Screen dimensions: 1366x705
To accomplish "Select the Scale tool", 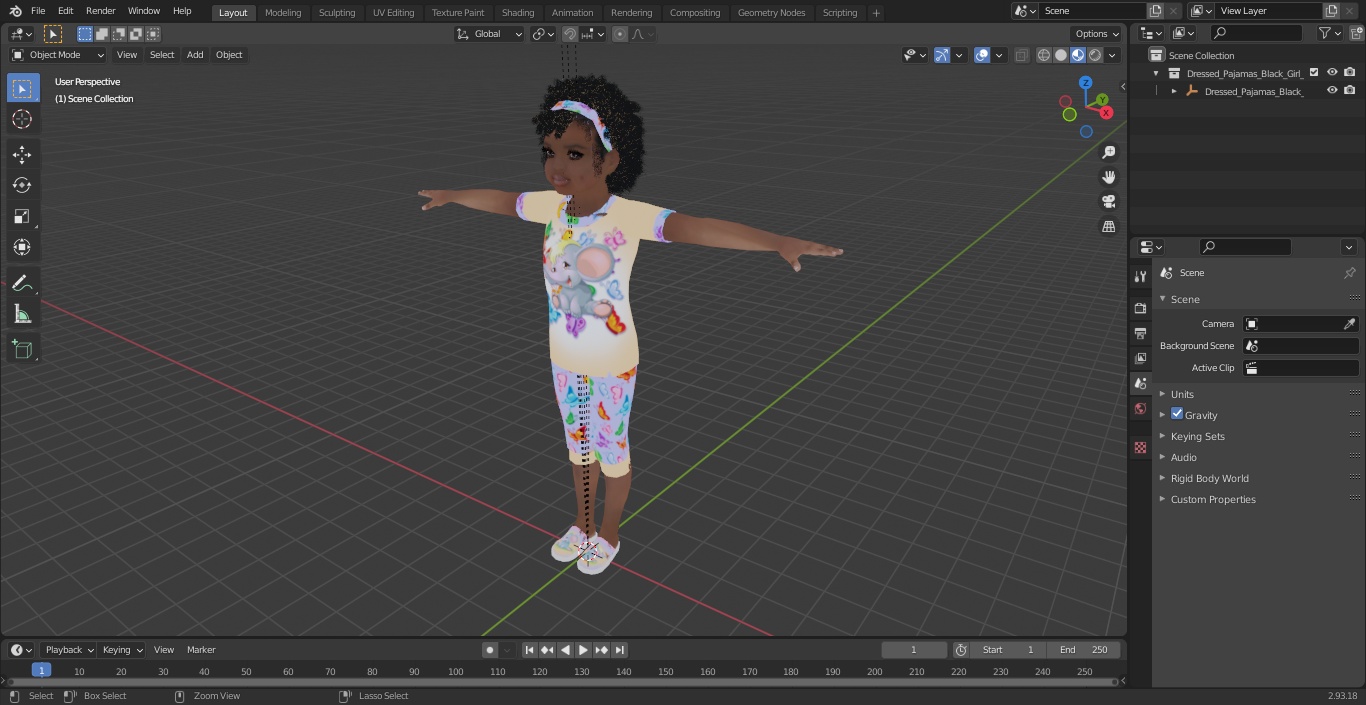I will click(x=22, y=216).
